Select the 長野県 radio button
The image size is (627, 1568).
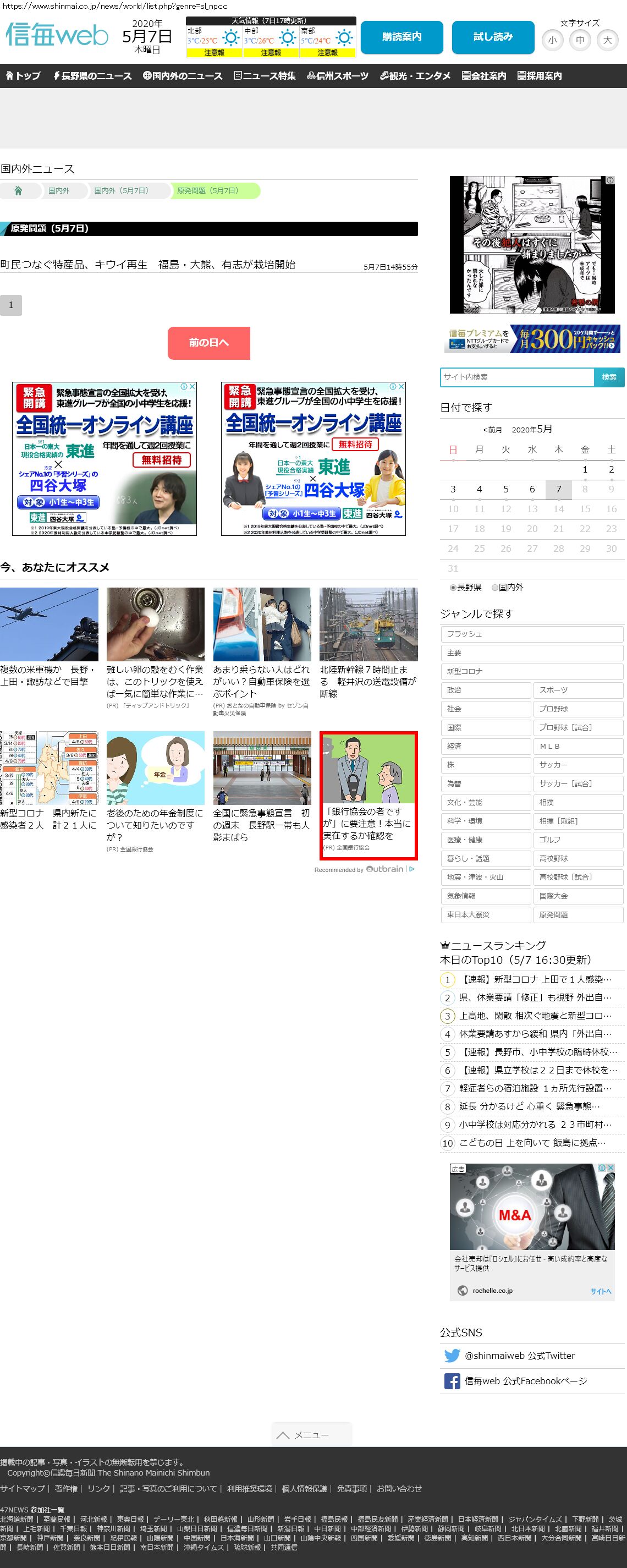(453, 588)
